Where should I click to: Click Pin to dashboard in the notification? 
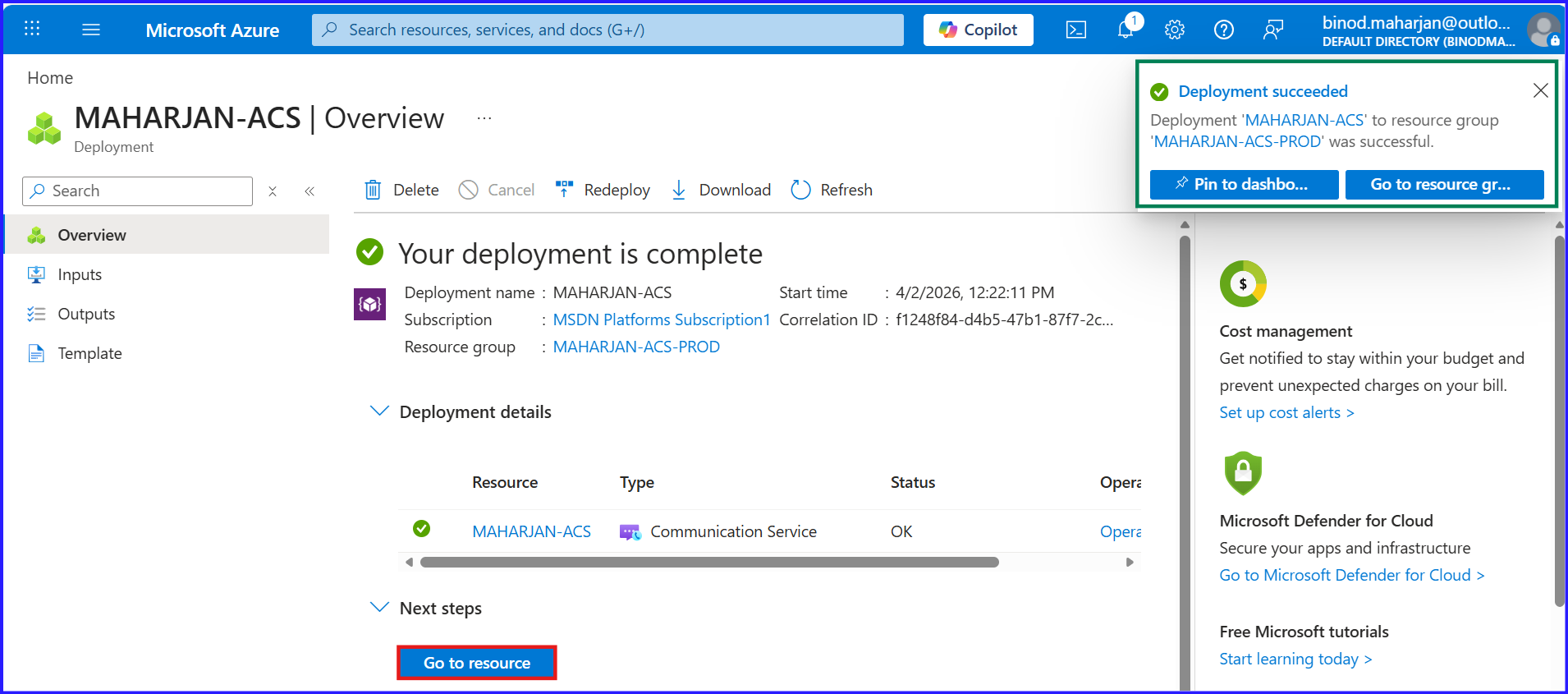[1244, 185]
